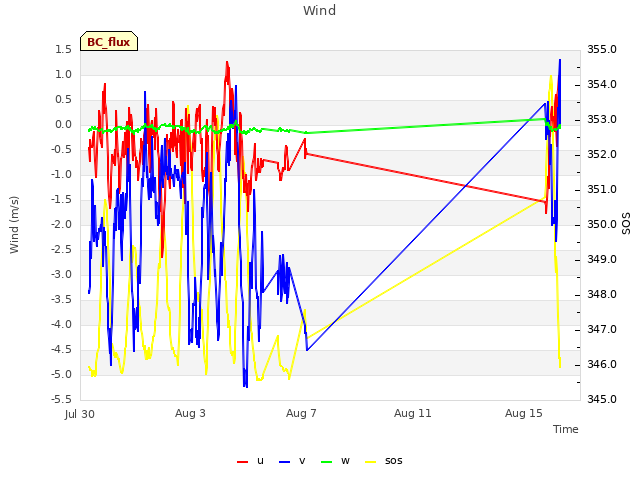Click the '350.0' right axis value
The width and height of the screenshot is (640, 480).
pyautogui.click(x=602, y=224)
